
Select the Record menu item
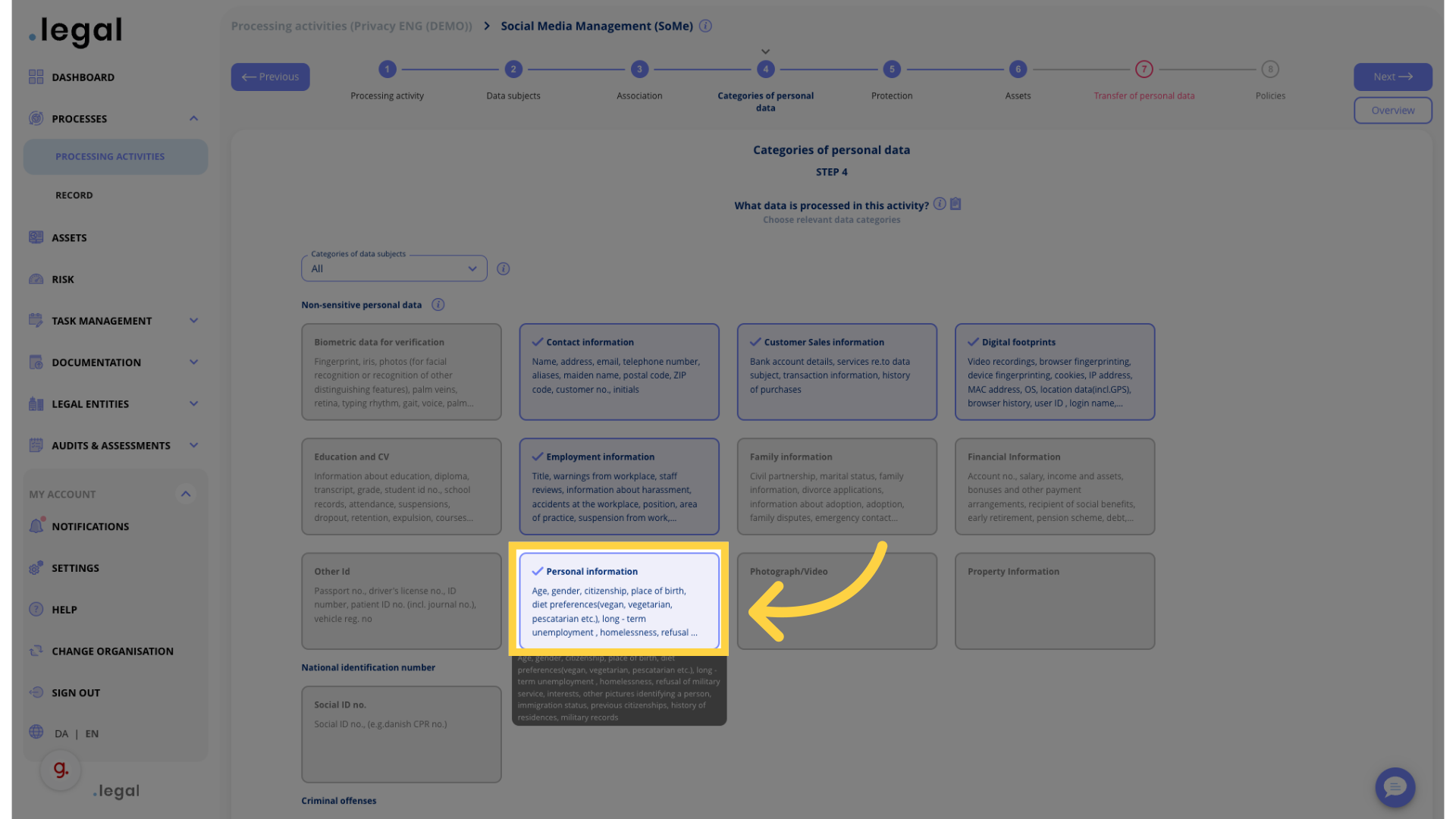tap(74, 196)
